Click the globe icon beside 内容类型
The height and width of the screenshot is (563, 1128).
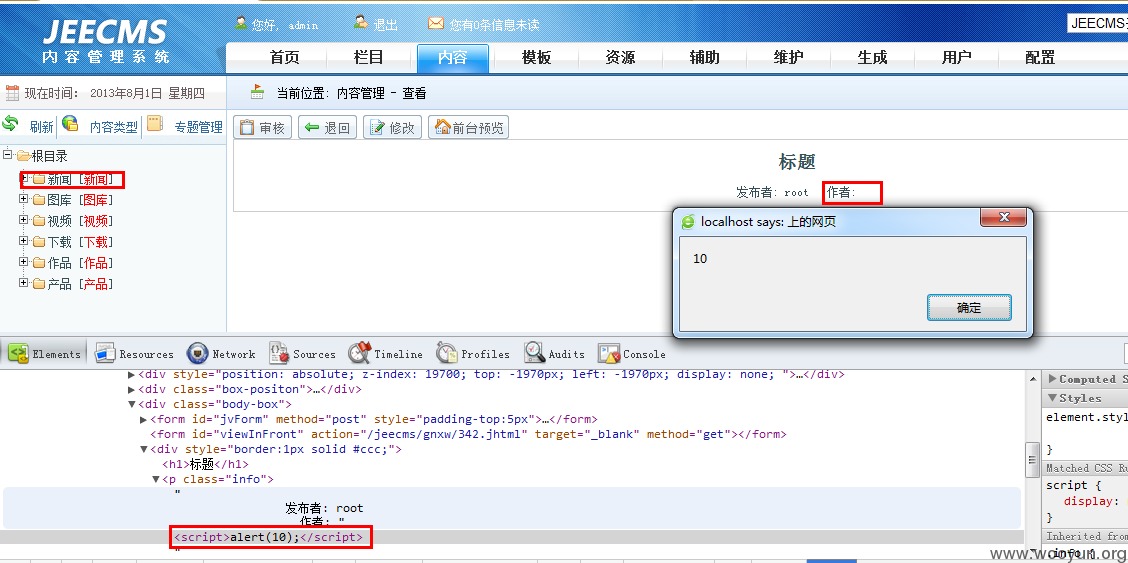(70, 123)
